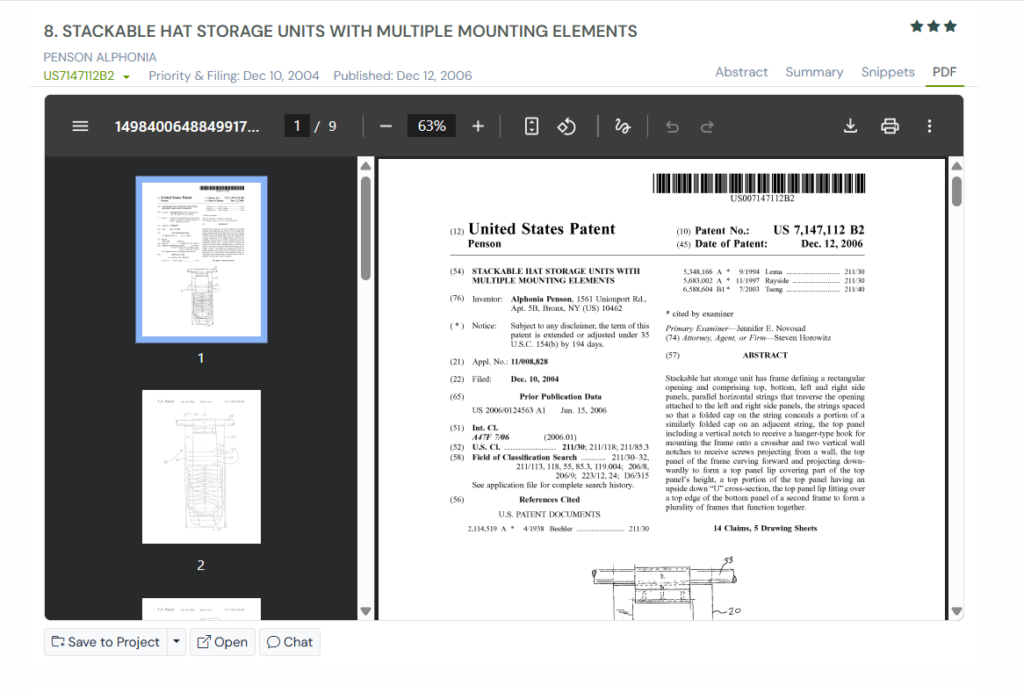
Task: Toggle the middle star rating
Action: (933, 26)
